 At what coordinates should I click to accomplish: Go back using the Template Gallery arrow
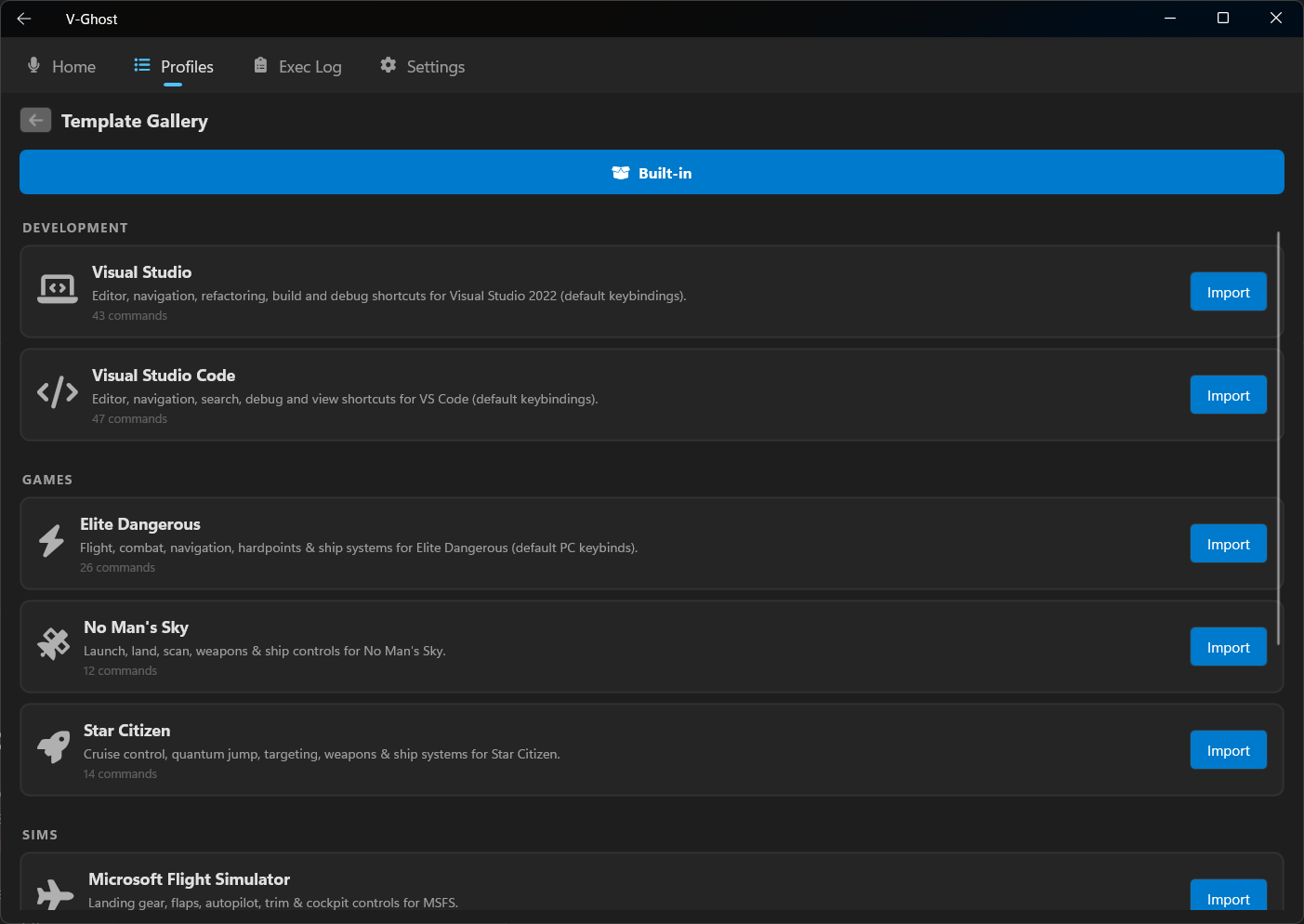click(x=35, y=121)
